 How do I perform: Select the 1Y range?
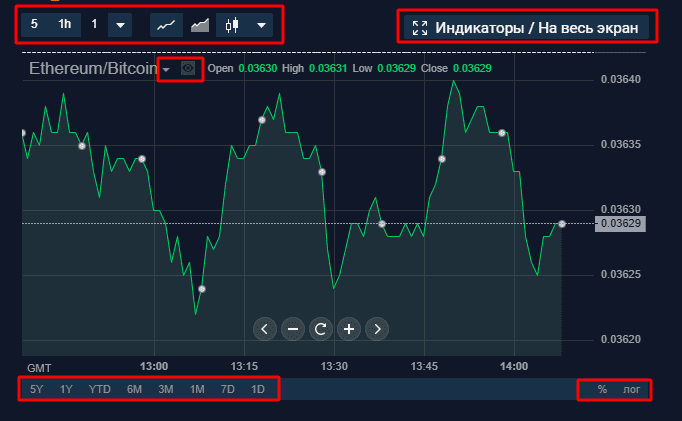coord(66,389)
